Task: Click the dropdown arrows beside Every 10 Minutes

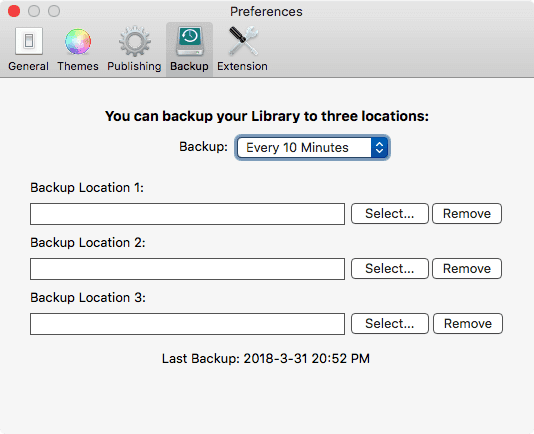Action: pos(379,148)
